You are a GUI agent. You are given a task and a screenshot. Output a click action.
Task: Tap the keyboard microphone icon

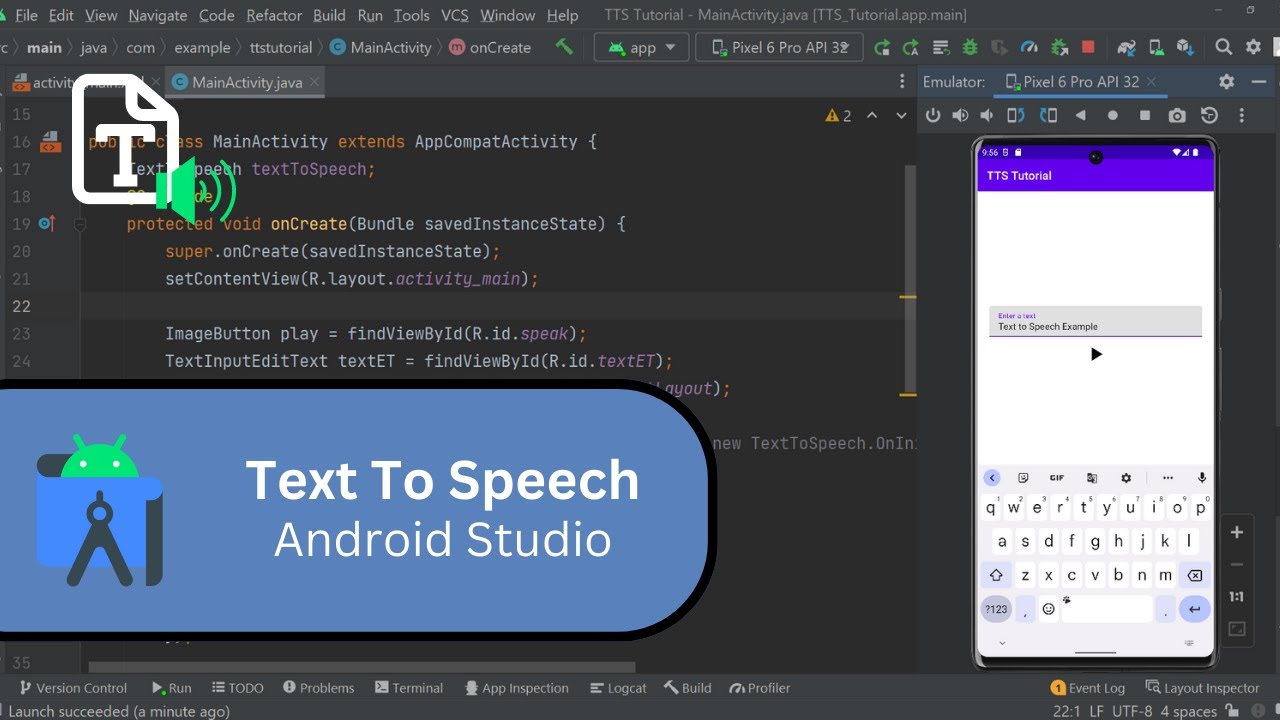pos(1202,478)
